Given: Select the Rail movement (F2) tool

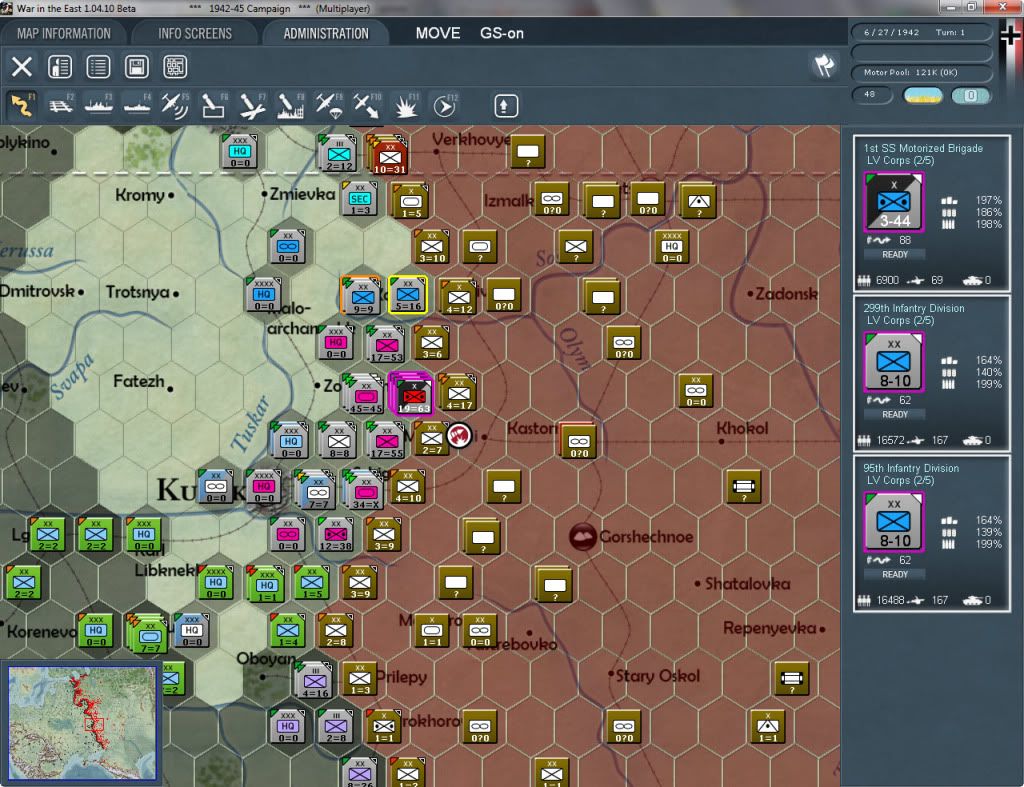Looking at the screenshot, I should (61, 106).
